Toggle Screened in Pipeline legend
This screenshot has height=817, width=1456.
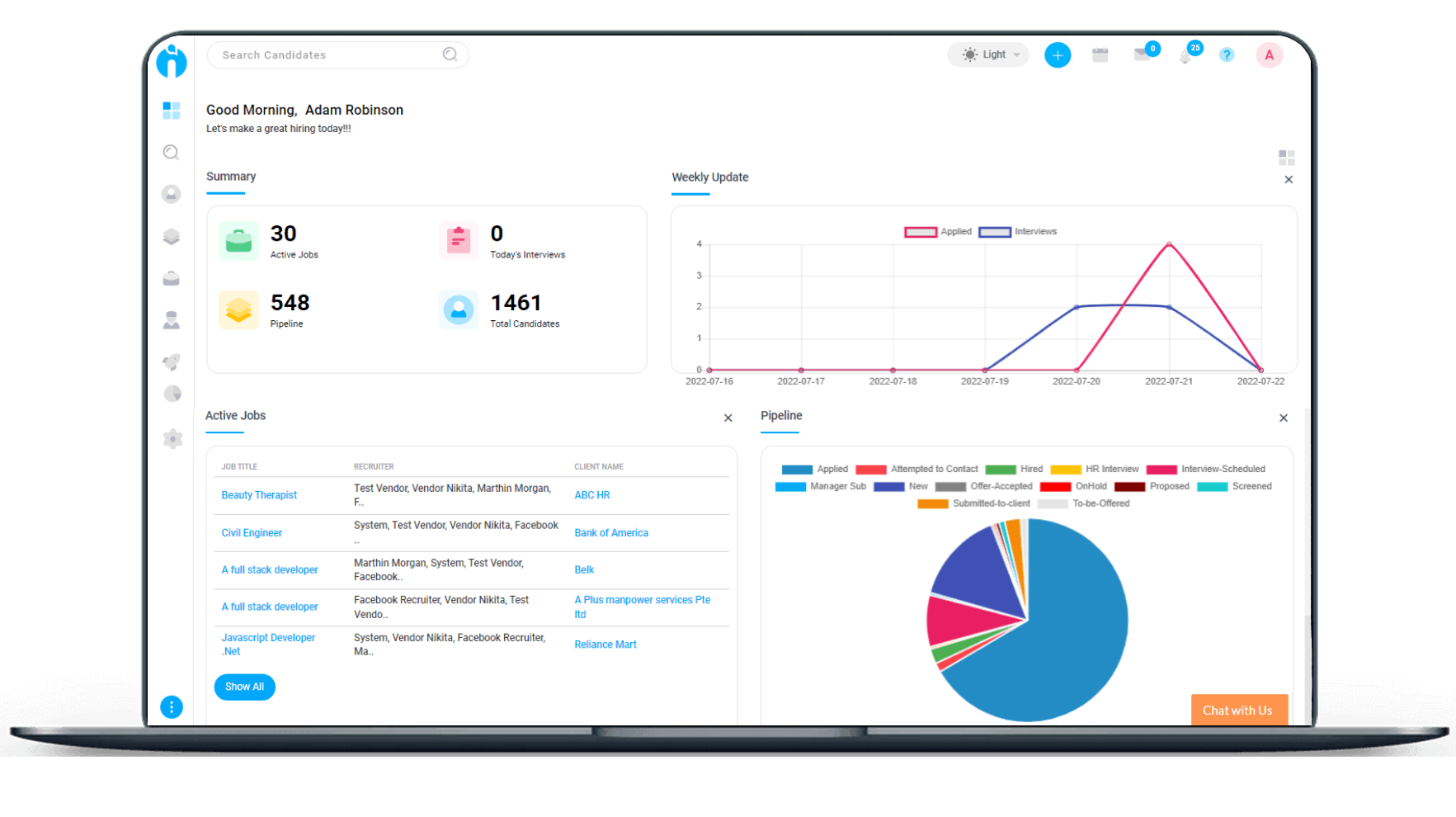pos(1235,486)
